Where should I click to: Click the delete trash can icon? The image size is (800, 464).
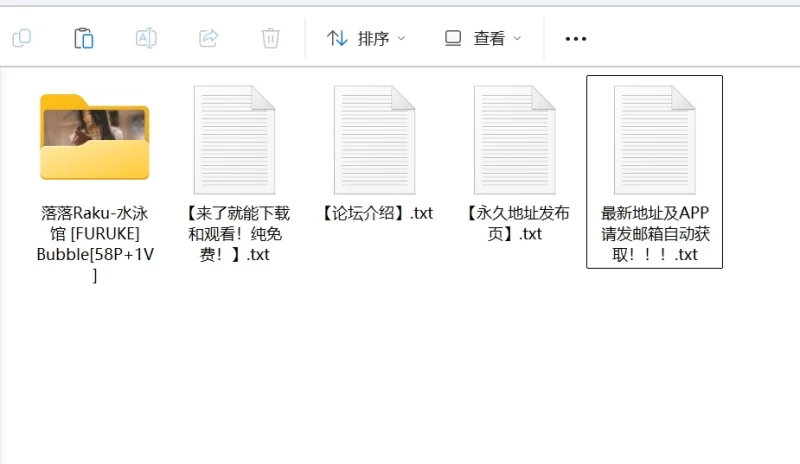pos(270,38)
